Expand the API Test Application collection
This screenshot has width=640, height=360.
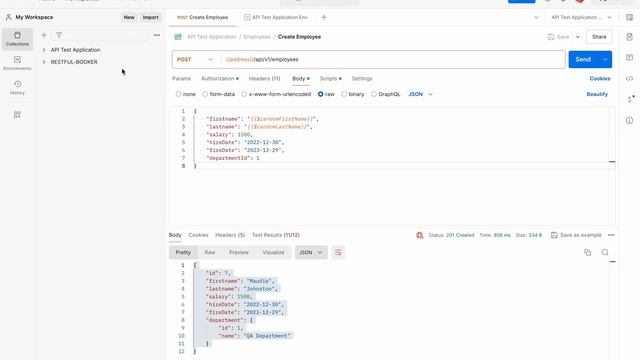44,50
